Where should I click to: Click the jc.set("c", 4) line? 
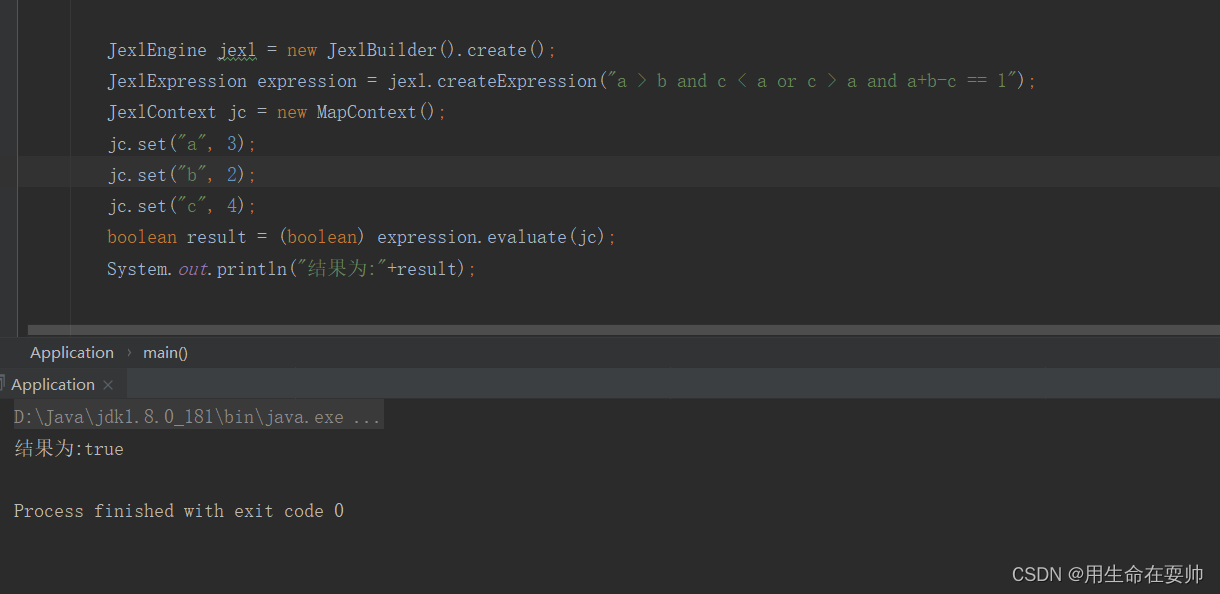coord(182,206)
